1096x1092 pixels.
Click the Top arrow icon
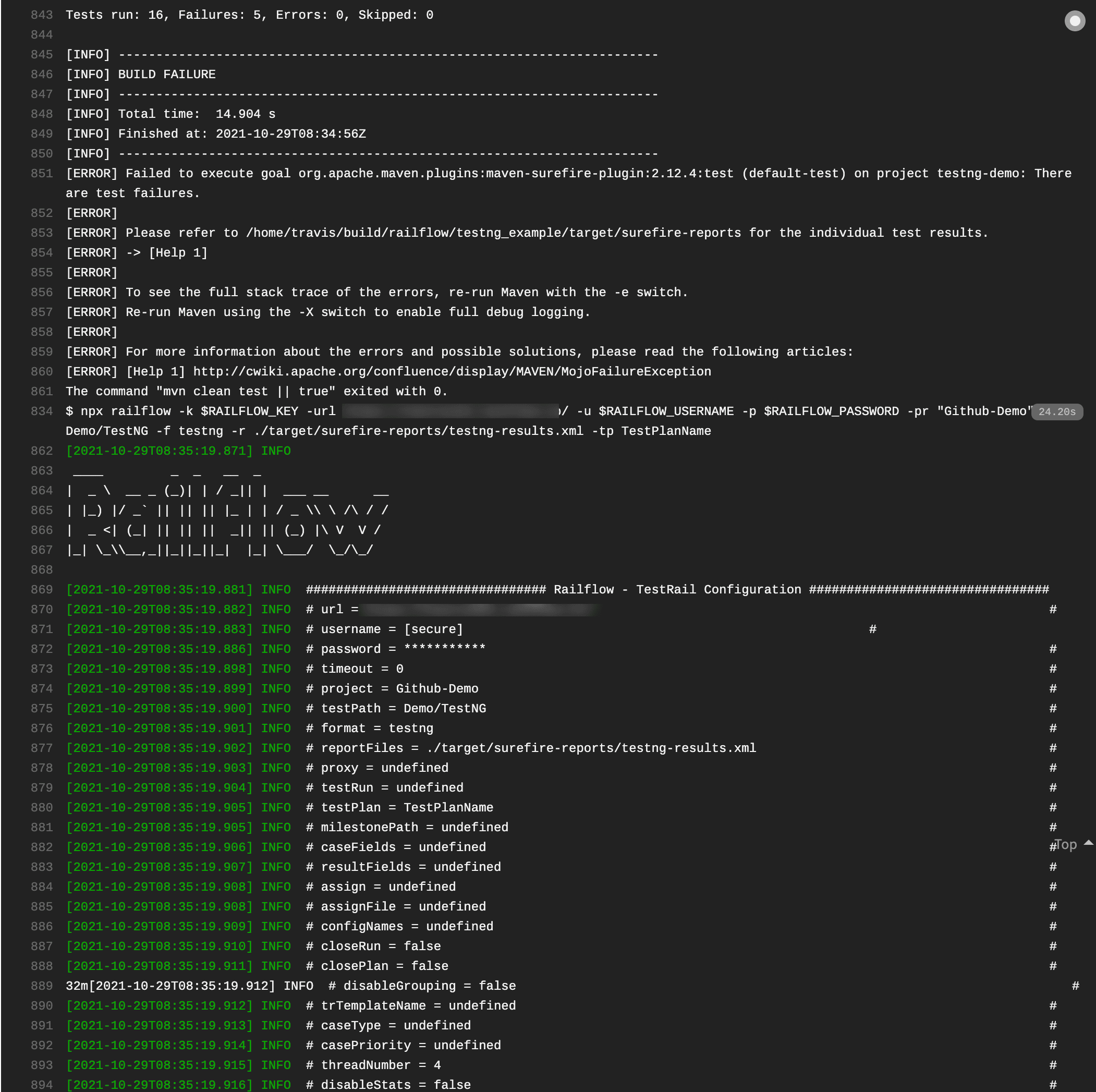[1088, 843]
